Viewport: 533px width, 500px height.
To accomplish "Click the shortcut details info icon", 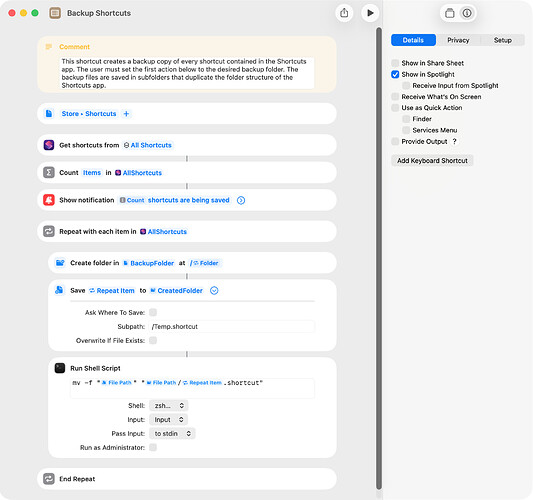I will click(x=467, y=13).
